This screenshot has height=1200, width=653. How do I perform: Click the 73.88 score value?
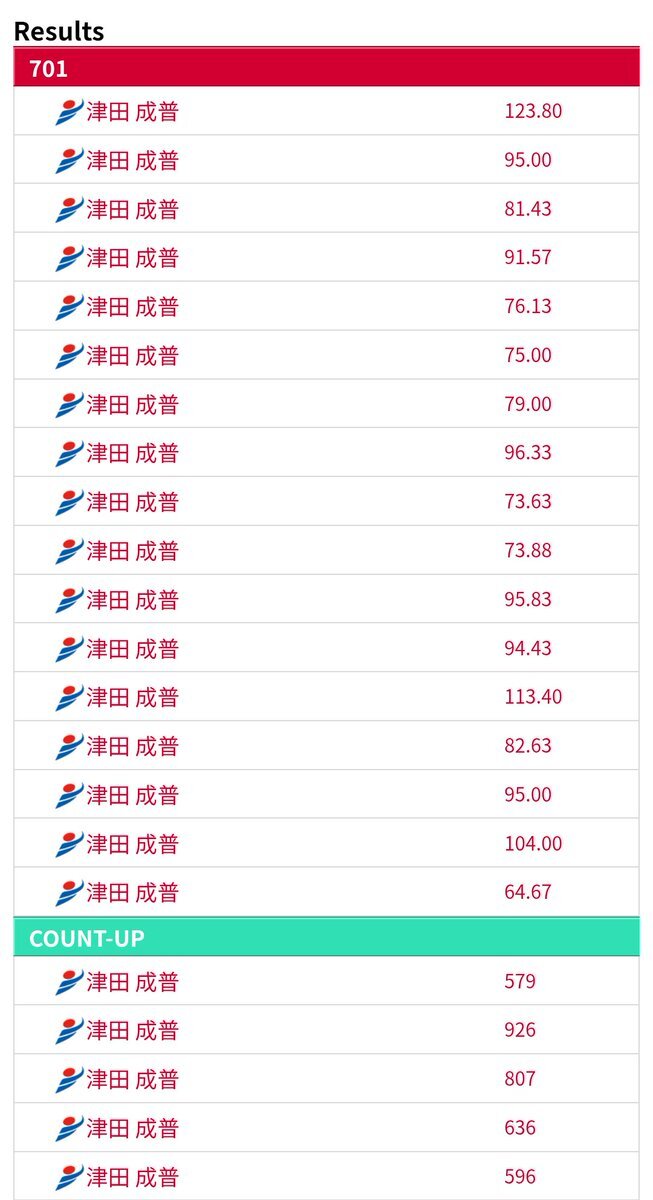tap(528, 551)
